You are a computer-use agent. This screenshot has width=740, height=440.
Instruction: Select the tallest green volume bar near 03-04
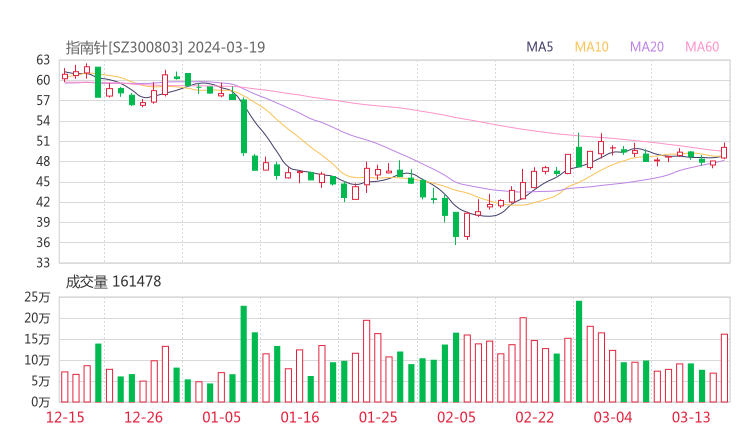(579, 352)
